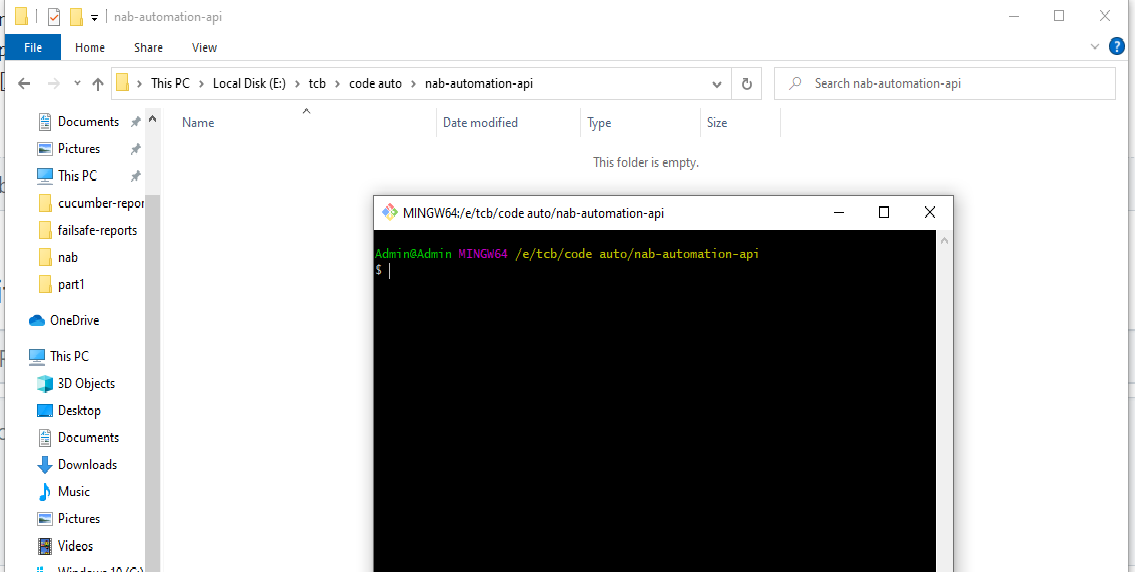1135x572 pixels.
Task: Open failsafe-reports folder in sidebar
Action: (x=97, y=231)
